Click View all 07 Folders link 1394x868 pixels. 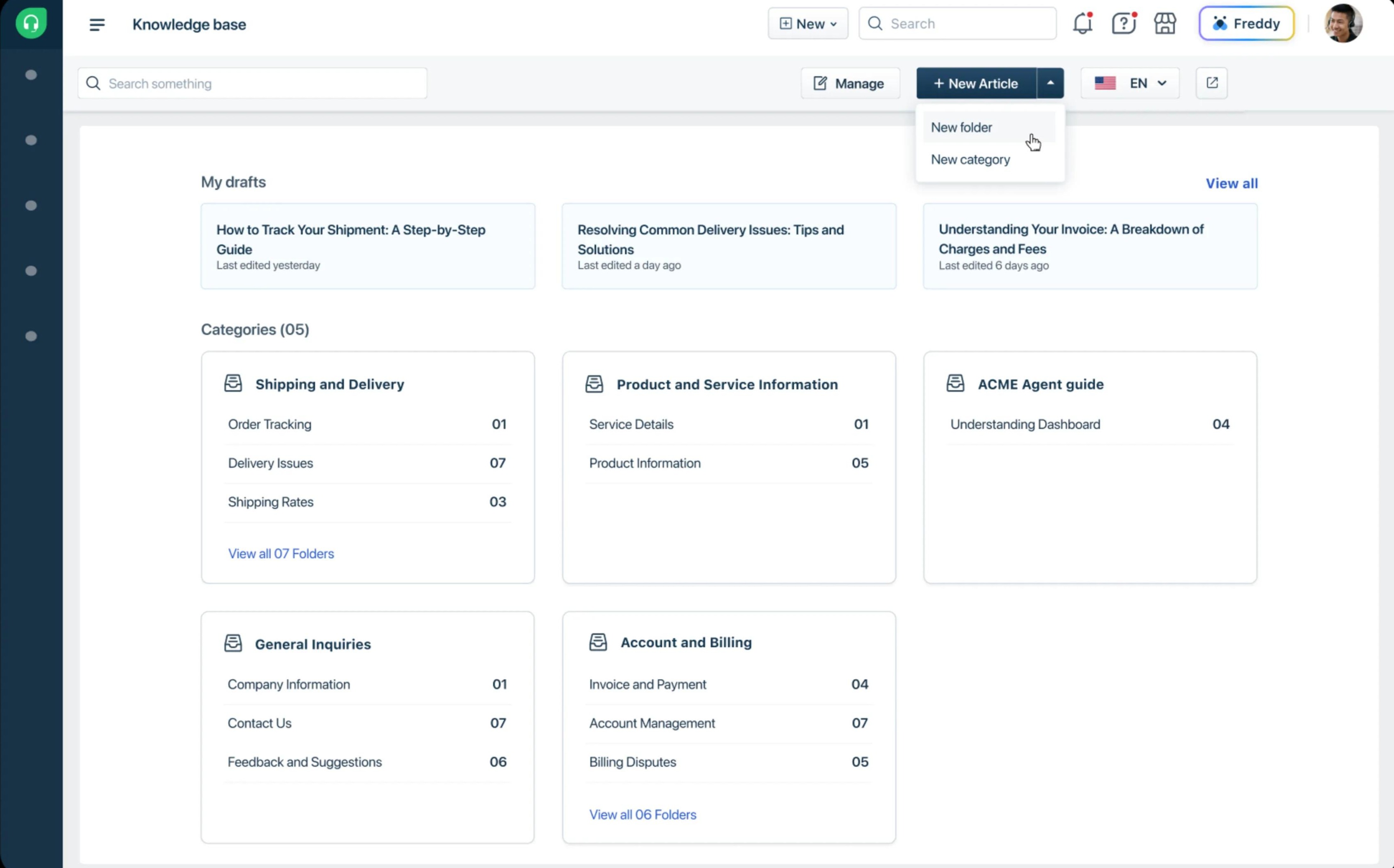coord(281,553)
